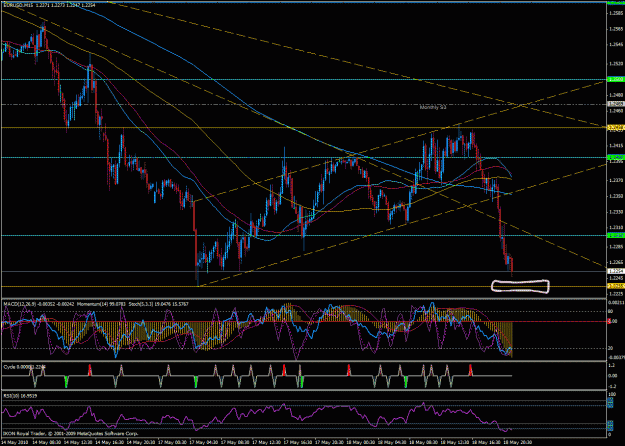
Task: Click the 1.2585 price scale value
Action: click(x=616, y=13)
